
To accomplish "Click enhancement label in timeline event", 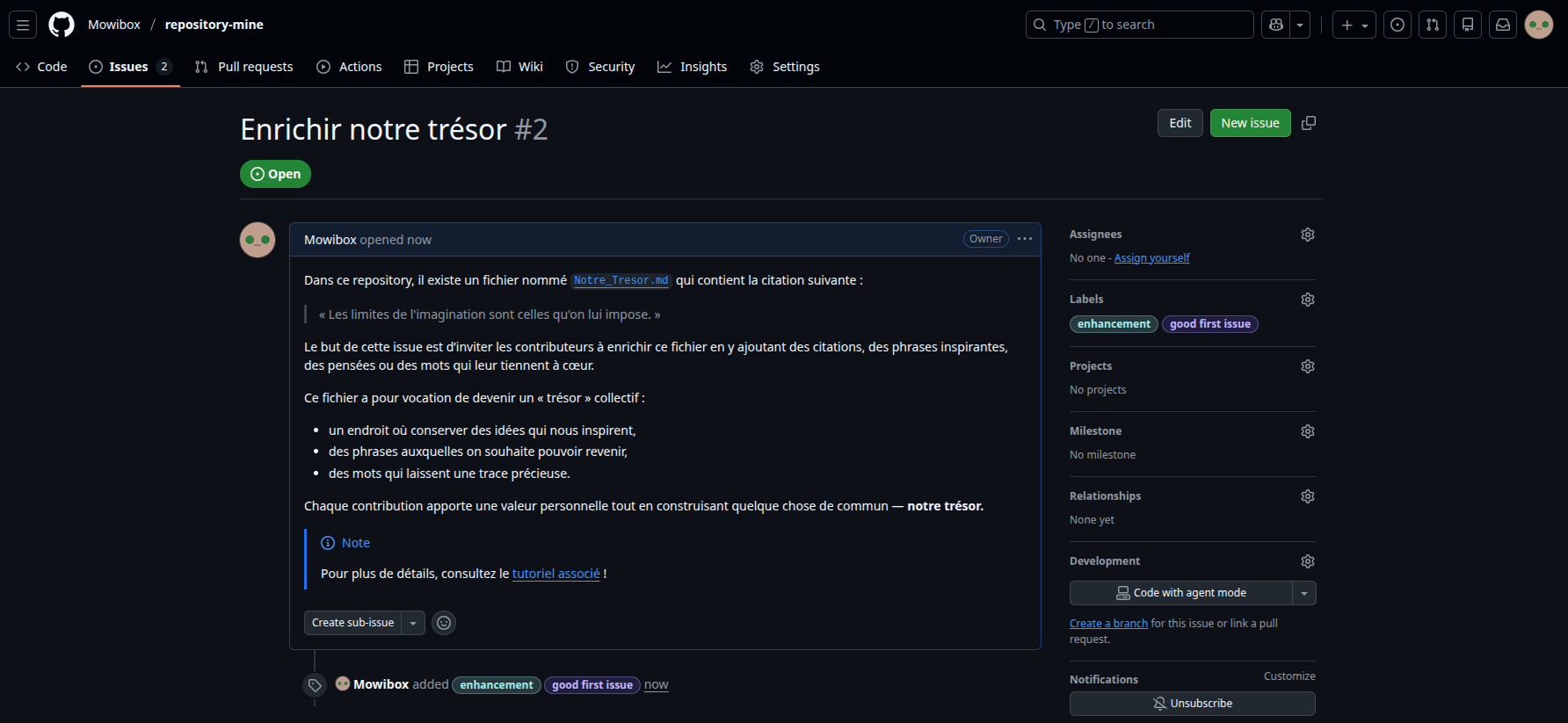I will 497,685.
